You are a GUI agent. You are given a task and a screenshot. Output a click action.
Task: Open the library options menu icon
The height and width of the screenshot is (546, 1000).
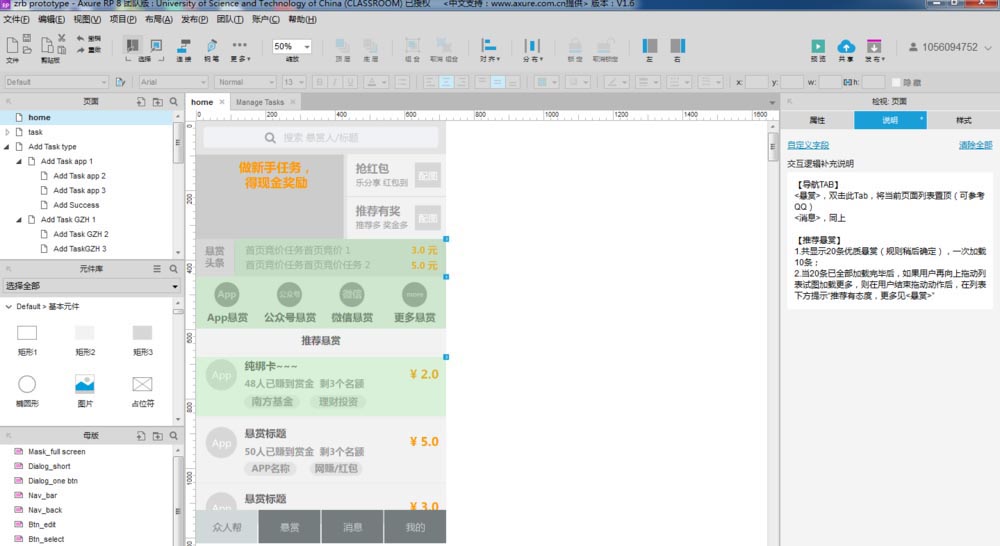point(157,269)
